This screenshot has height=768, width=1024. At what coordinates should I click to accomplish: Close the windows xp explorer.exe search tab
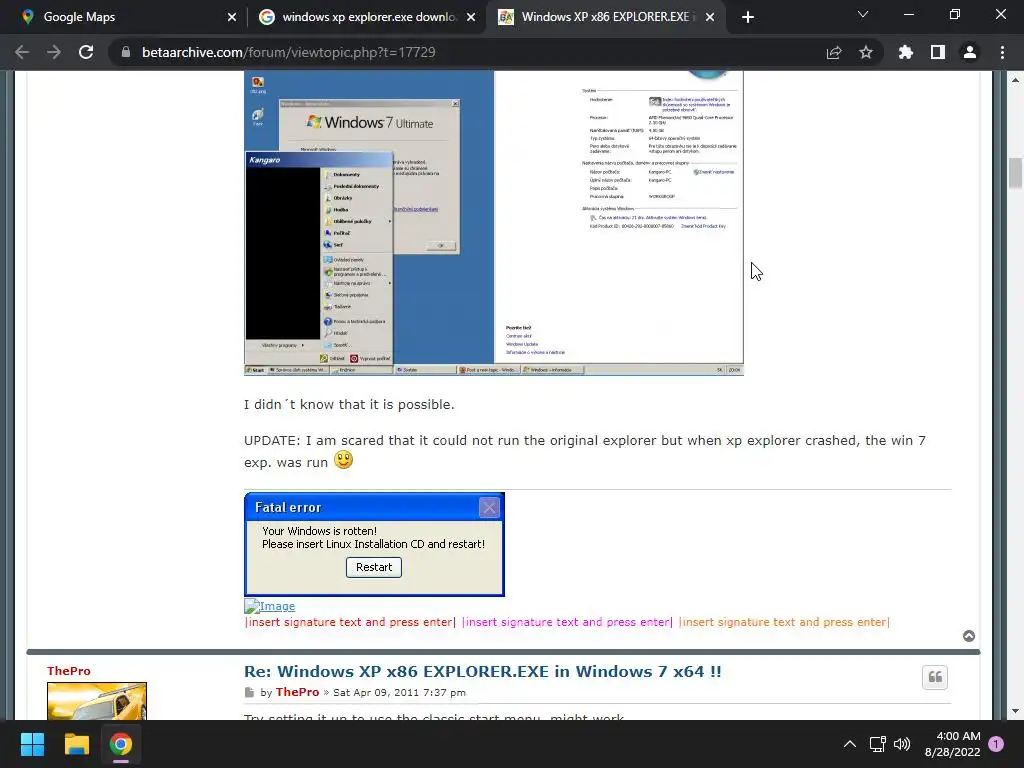pyautogui.click(x=471, y=17)
